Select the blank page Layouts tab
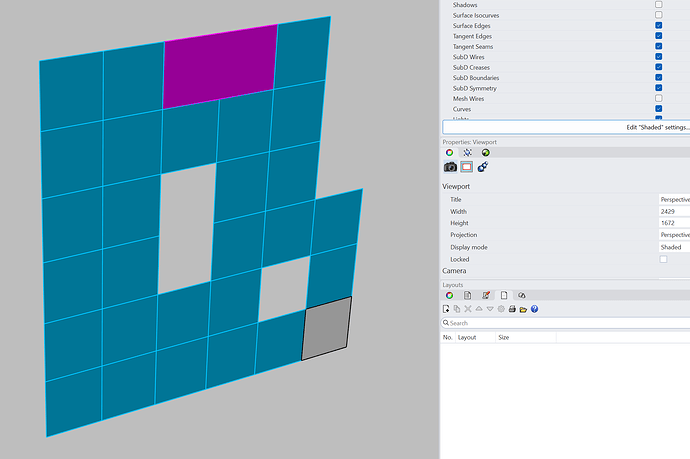 (504, 295)
